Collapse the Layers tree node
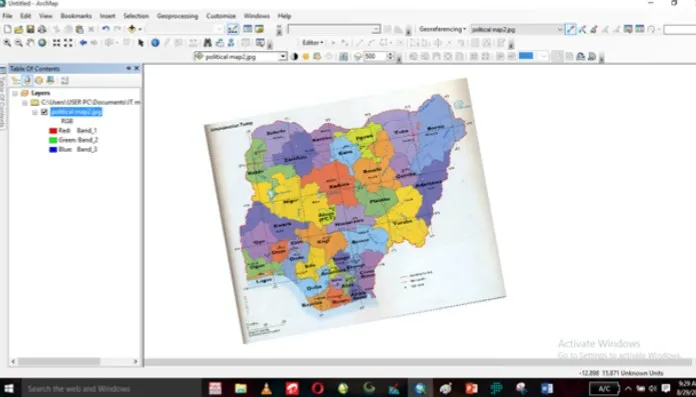Screen dimensions: 696x397 coord(15,93)
